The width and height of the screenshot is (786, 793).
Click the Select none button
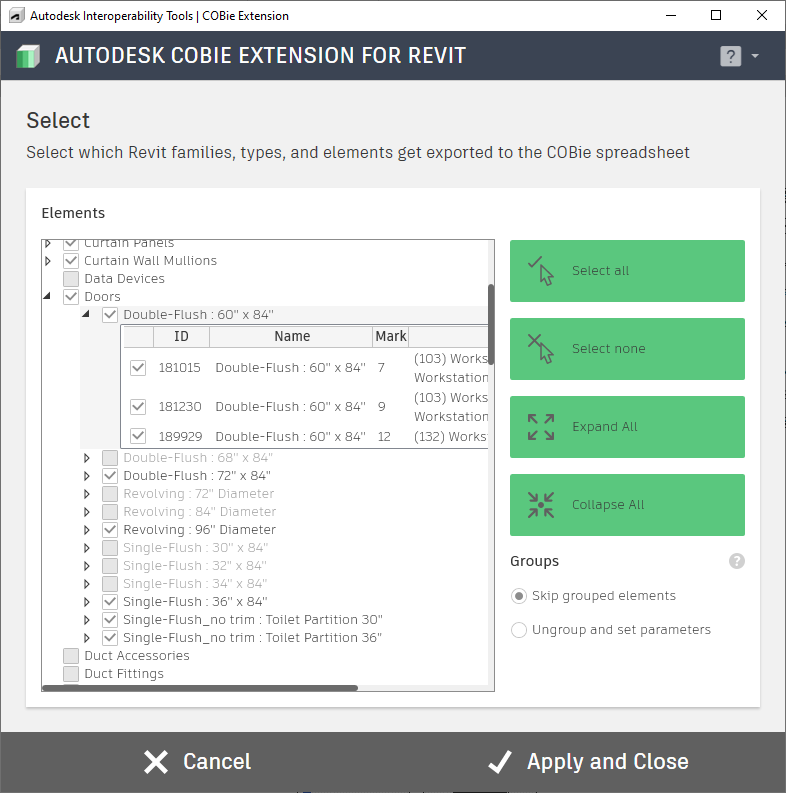click(627, 349)
